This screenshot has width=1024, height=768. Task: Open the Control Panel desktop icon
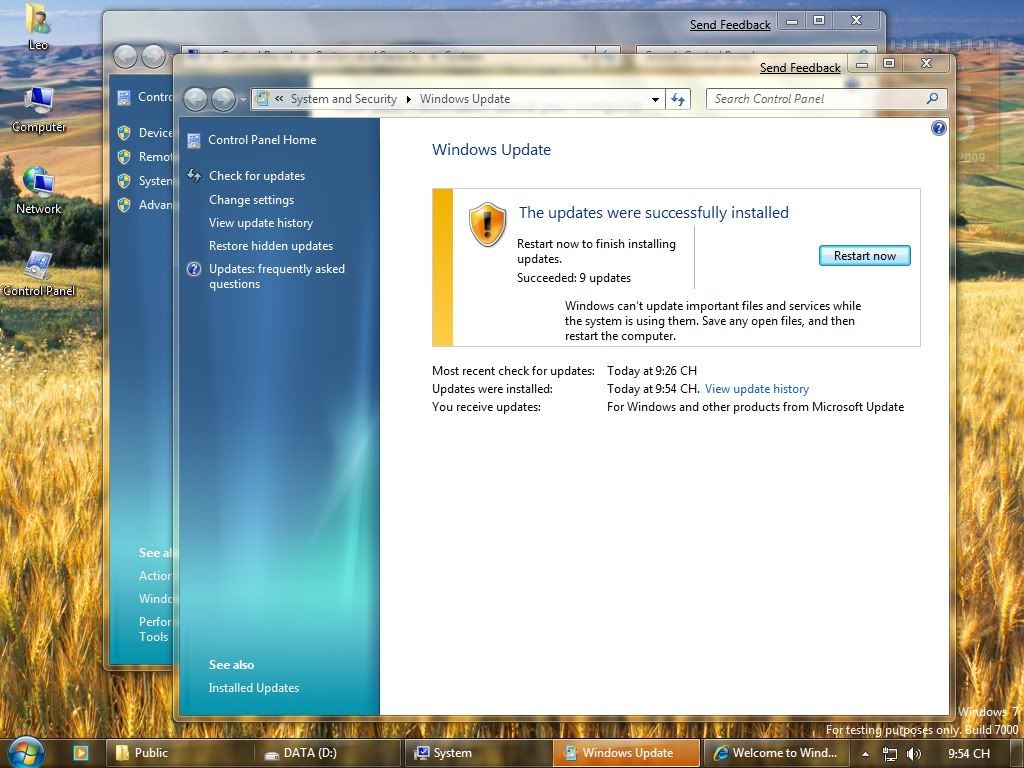(39, 272)
